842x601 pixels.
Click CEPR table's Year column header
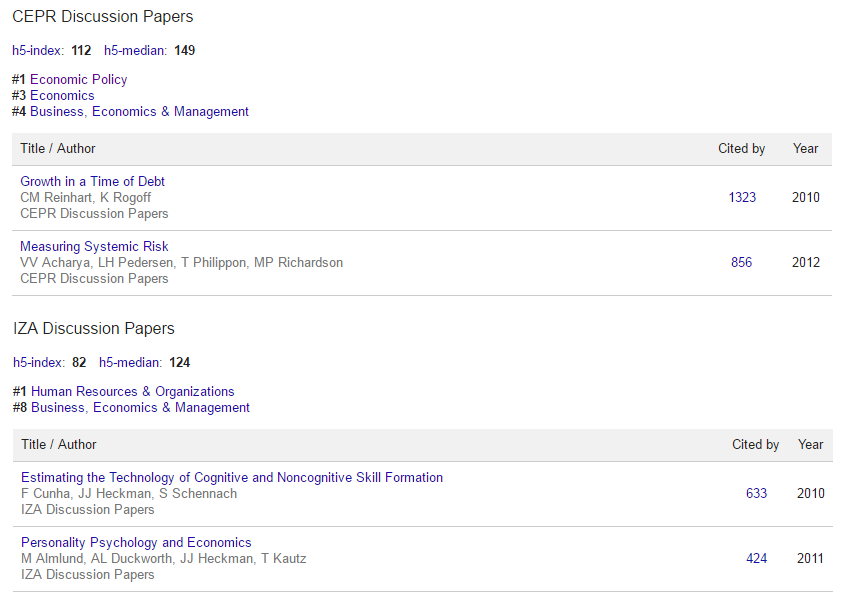pos(806,149)
